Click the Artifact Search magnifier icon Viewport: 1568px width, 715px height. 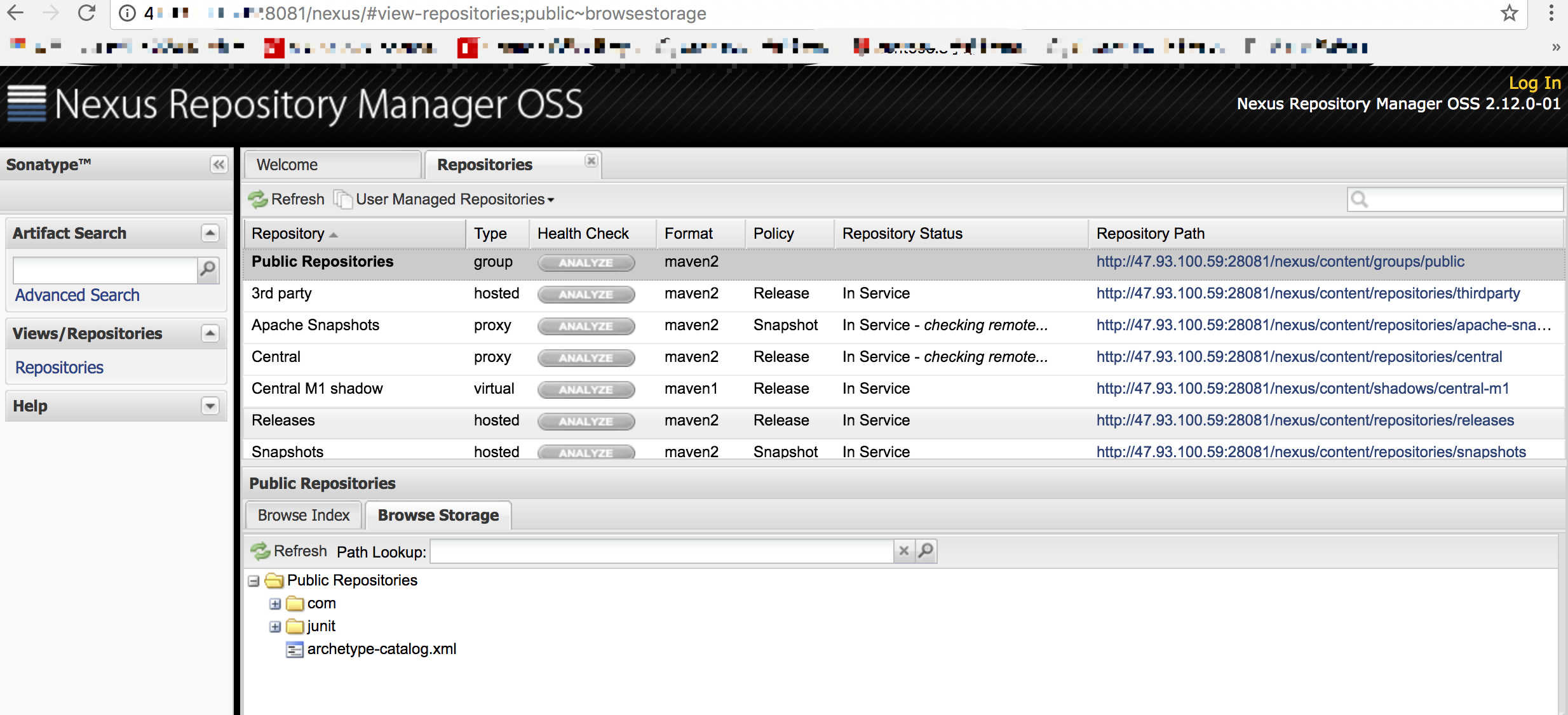pos(208,269)
